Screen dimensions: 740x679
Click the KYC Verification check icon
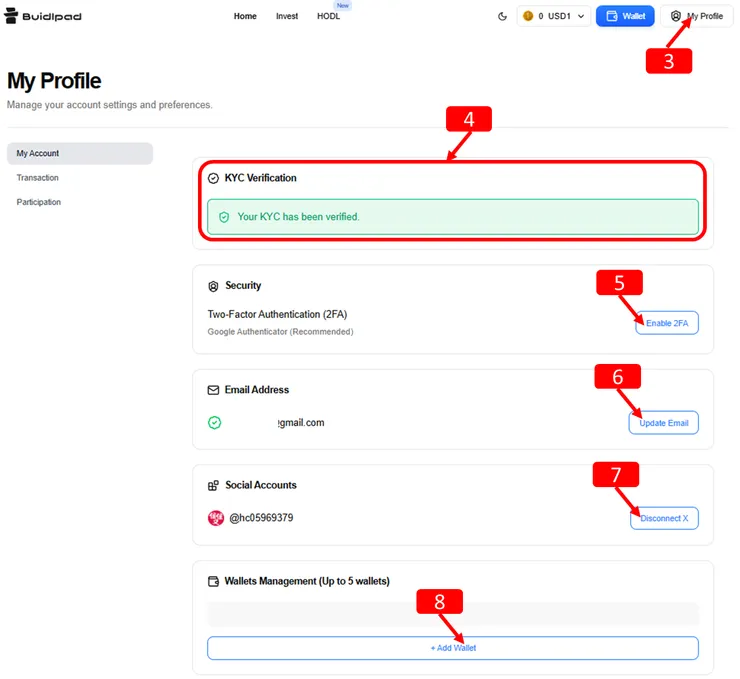coord(213,178)
